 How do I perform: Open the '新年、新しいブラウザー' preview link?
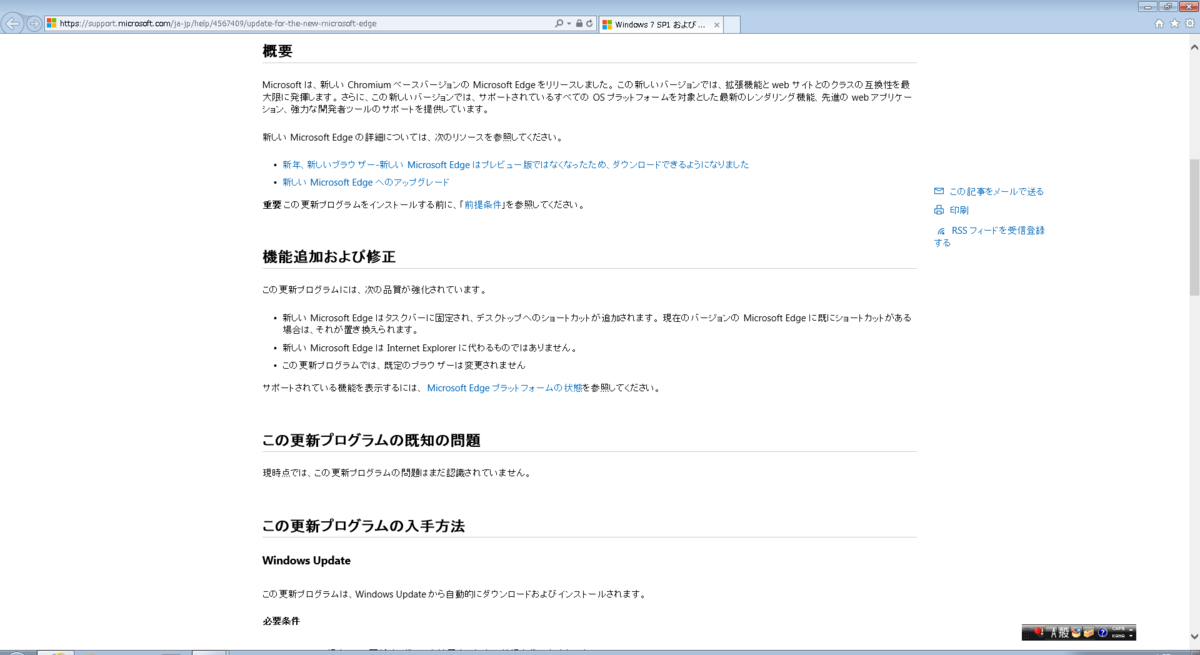pos(515,164)
